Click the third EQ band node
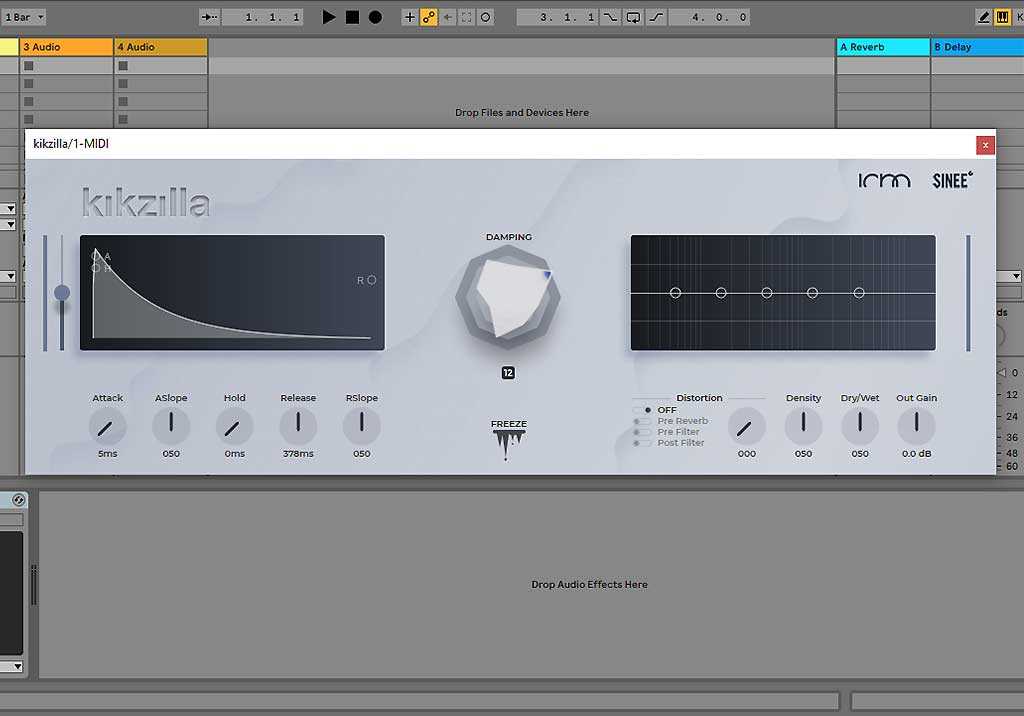This screenshot has width=1024, height=716. pyautogui.click(x=767, y=293)
